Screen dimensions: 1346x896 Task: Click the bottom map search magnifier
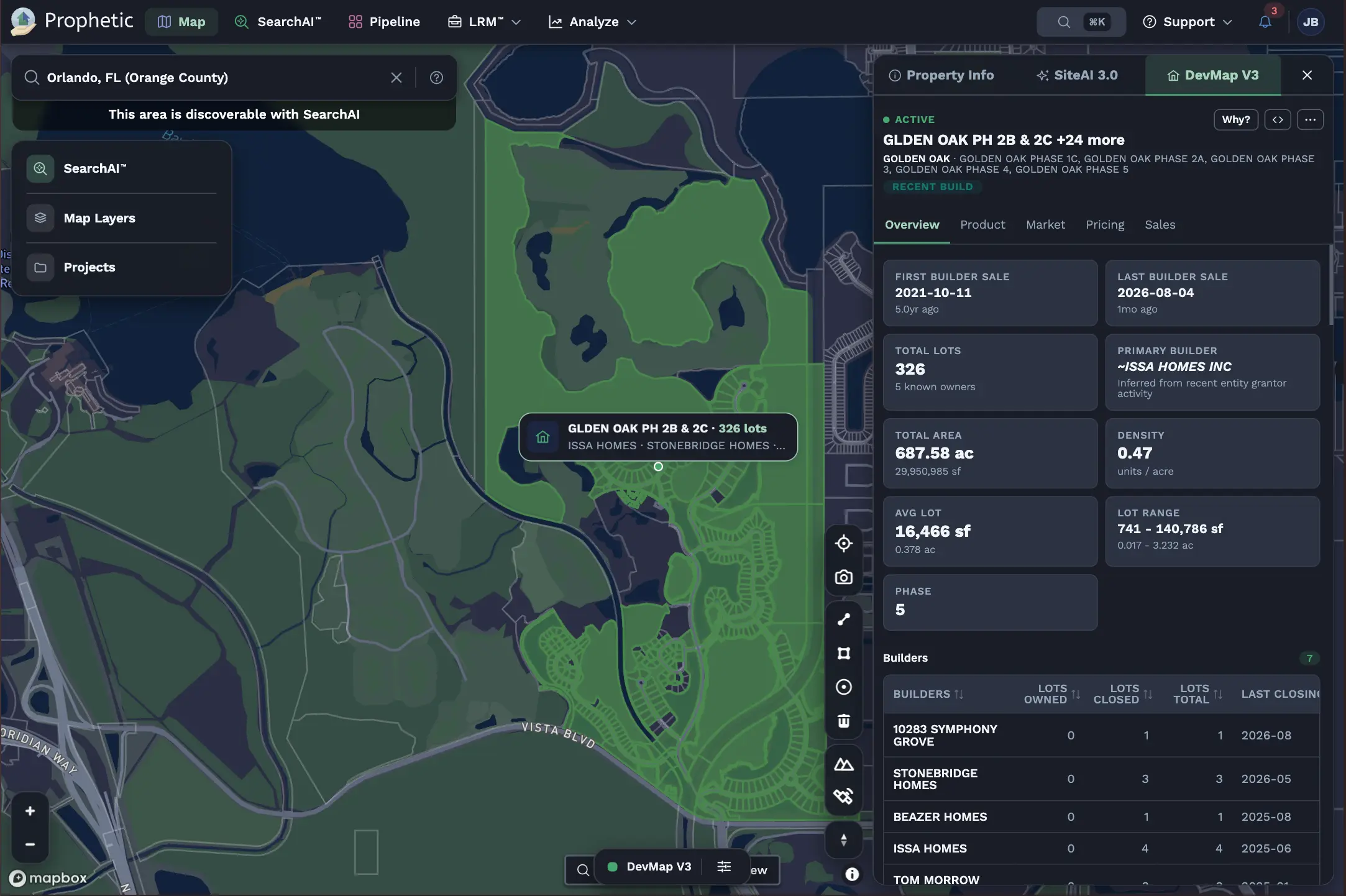[582, 870]
